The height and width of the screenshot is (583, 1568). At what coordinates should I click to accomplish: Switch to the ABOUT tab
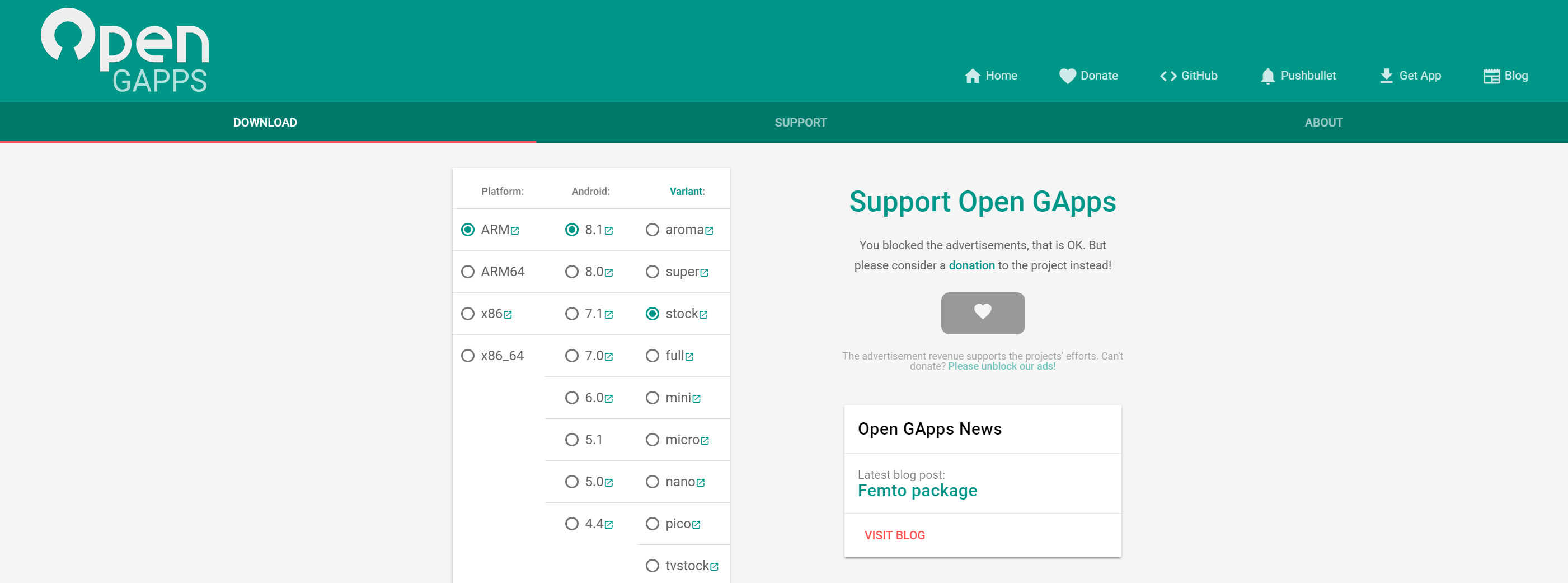[1323, 123]
